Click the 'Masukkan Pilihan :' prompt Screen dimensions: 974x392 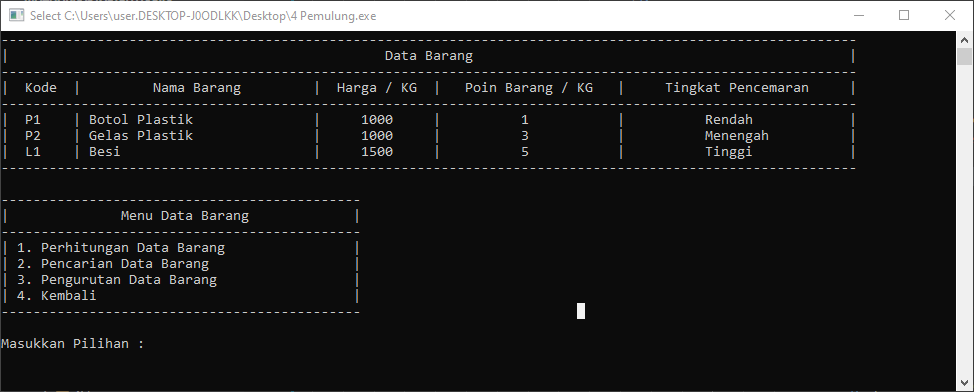[x=73, y=344]
